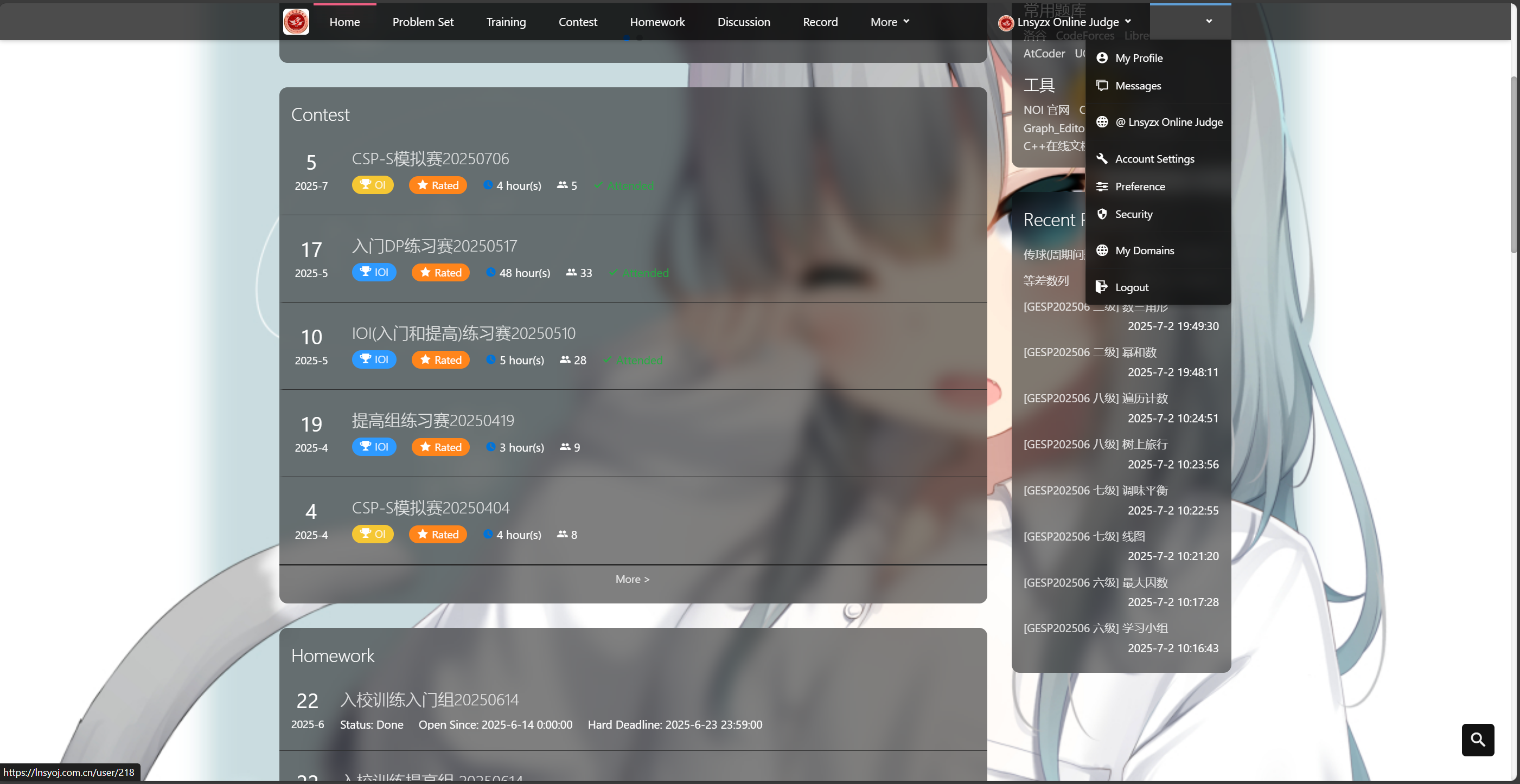Click the site logo icon in the navbar
This screenshot has height=784, width=1520.
click(x=296, y=21)
